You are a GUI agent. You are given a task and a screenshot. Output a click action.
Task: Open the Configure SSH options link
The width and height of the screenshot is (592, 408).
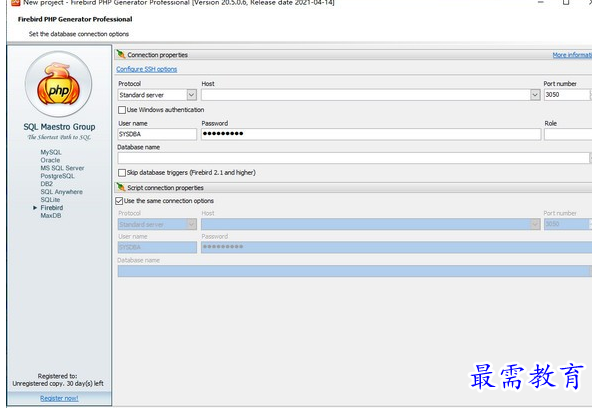(x=146, y=69)
